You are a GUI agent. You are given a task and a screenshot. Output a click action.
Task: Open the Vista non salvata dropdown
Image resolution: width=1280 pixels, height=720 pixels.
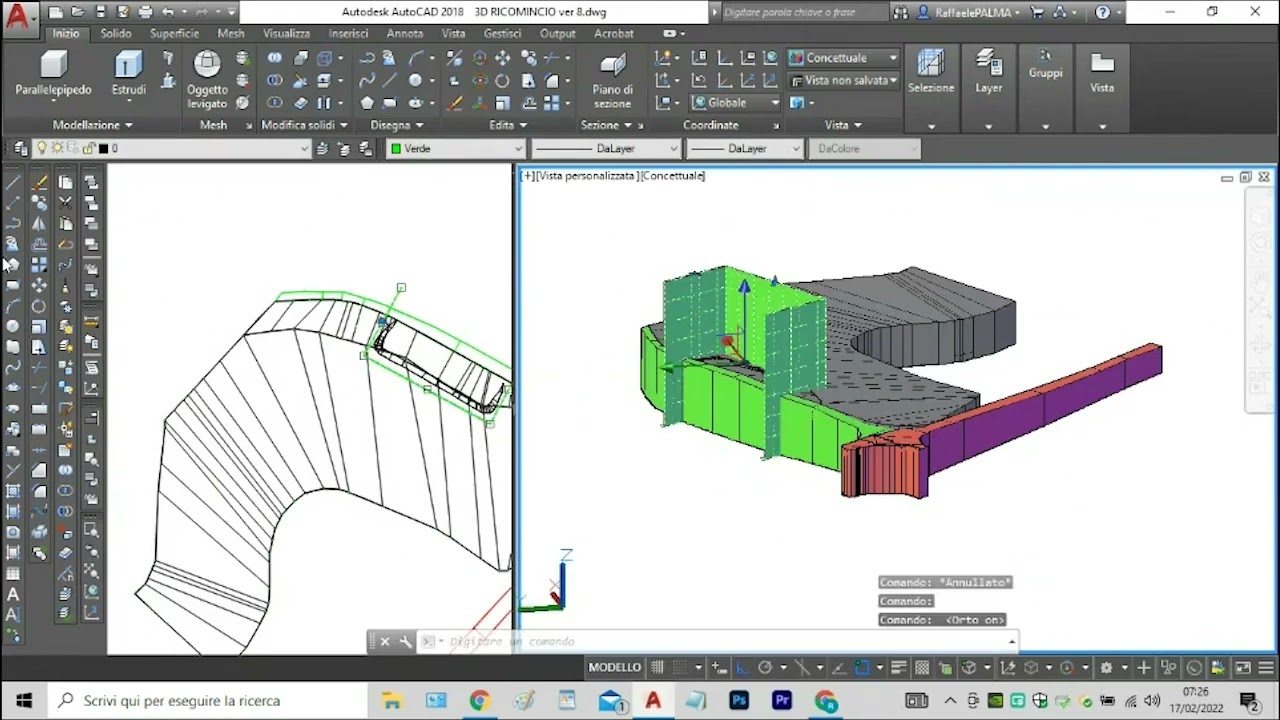pyautogui.click(x=843, y=80)
